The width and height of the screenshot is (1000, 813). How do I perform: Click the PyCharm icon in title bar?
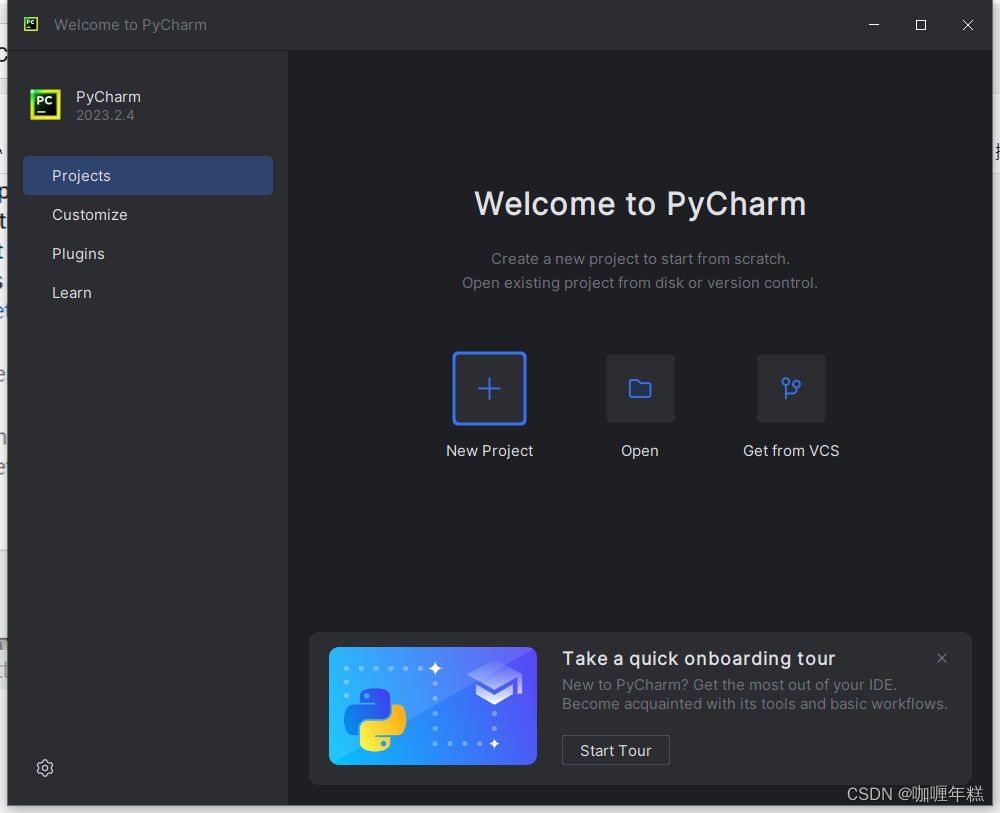[x=31, y=24]
